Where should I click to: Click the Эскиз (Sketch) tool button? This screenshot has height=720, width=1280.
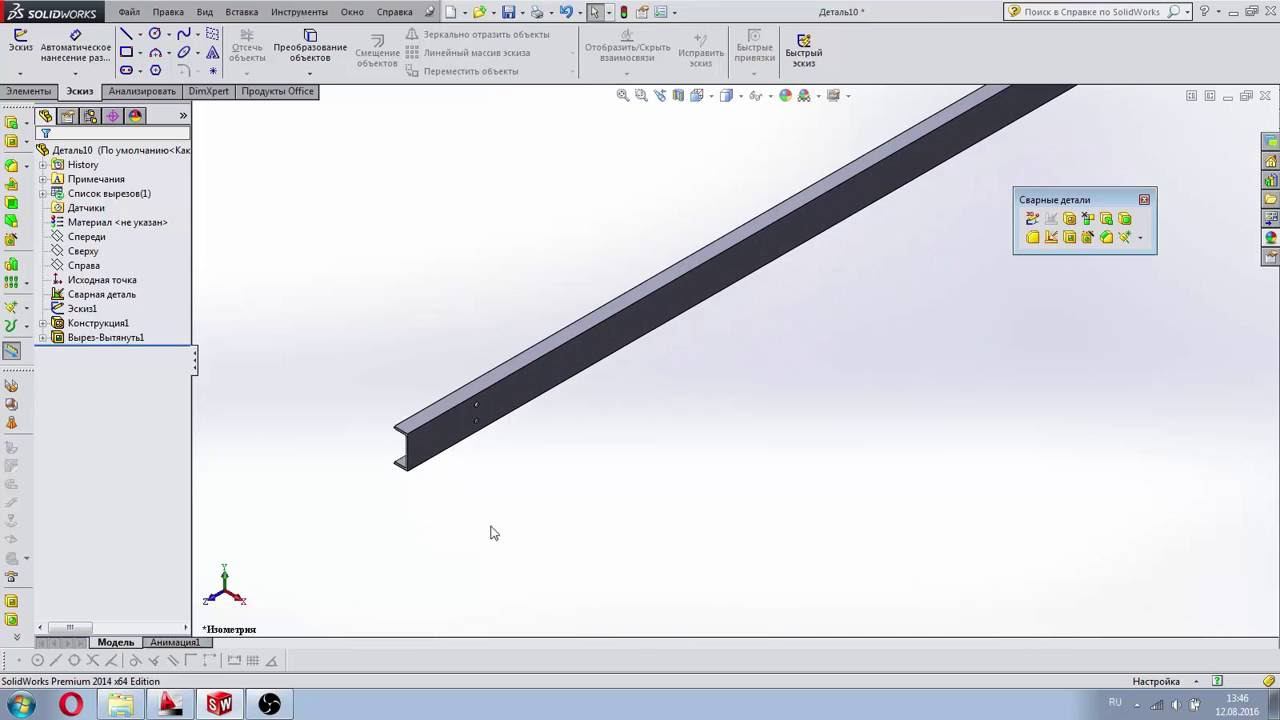[x=20, y=40]
